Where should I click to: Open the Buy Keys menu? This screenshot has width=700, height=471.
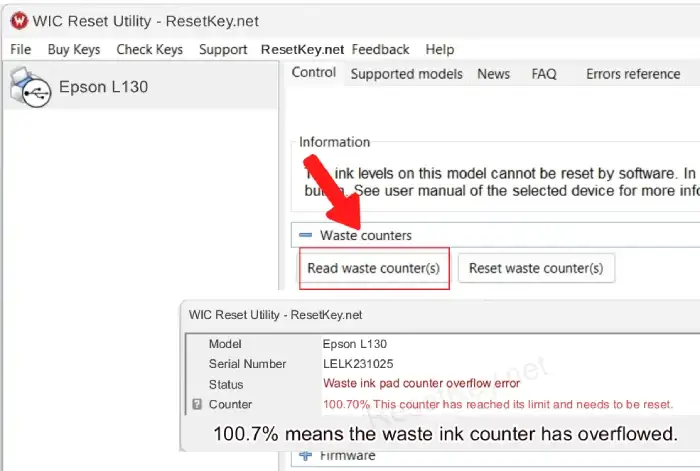(x=73, y=49)
